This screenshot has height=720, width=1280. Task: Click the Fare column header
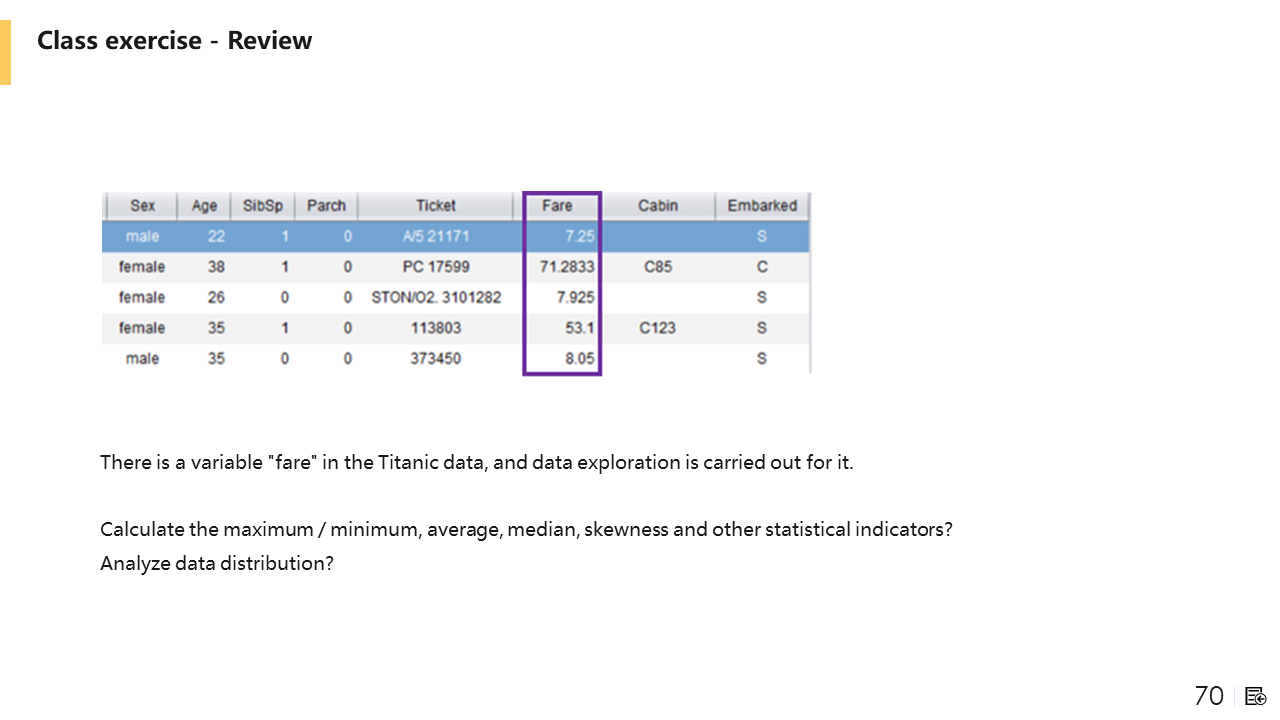point(557,206)
